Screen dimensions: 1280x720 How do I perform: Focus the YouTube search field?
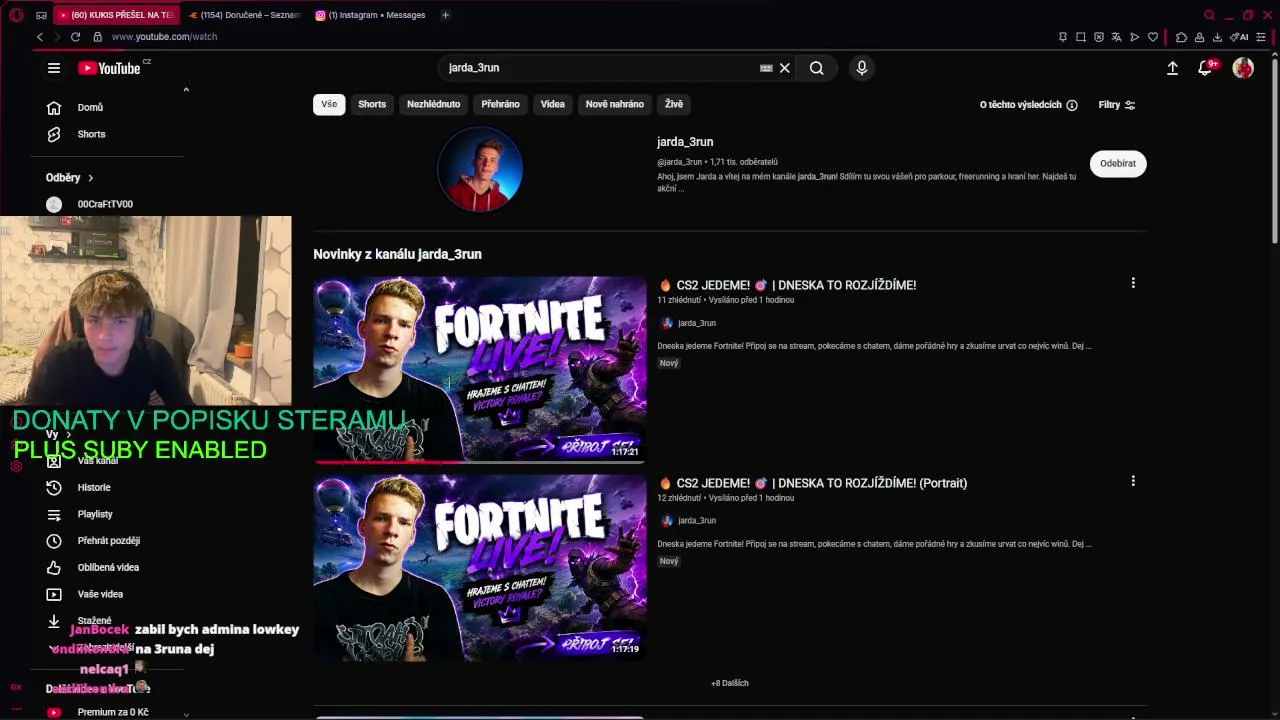point(600,68)
